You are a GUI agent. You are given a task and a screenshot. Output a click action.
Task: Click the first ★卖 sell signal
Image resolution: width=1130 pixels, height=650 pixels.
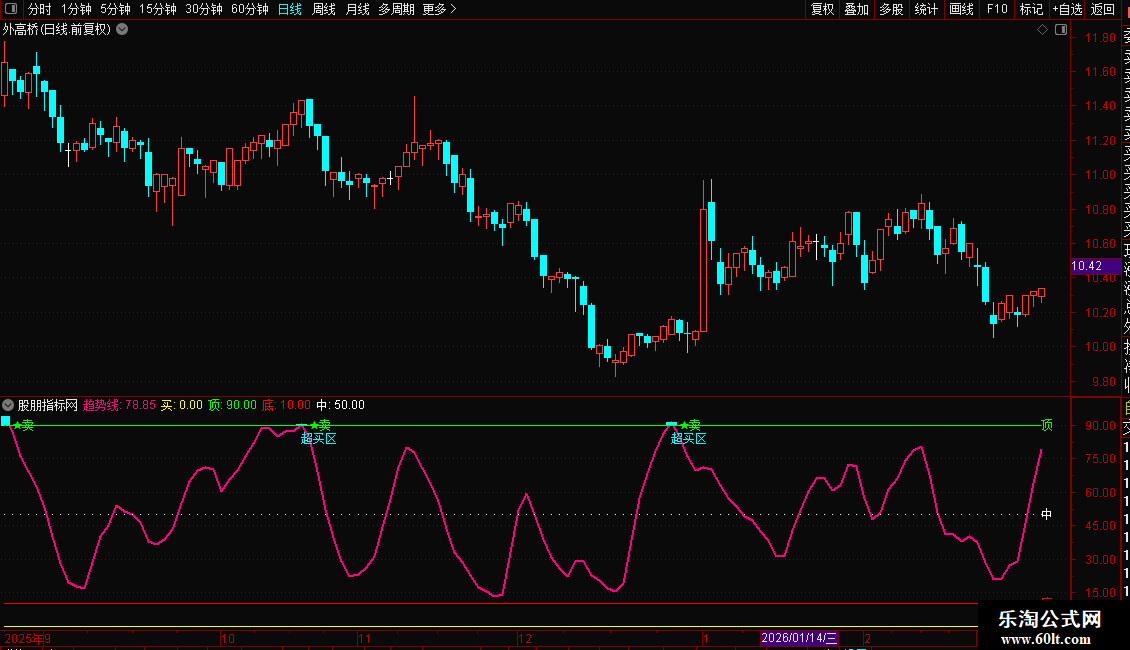[x=24, y=425]
